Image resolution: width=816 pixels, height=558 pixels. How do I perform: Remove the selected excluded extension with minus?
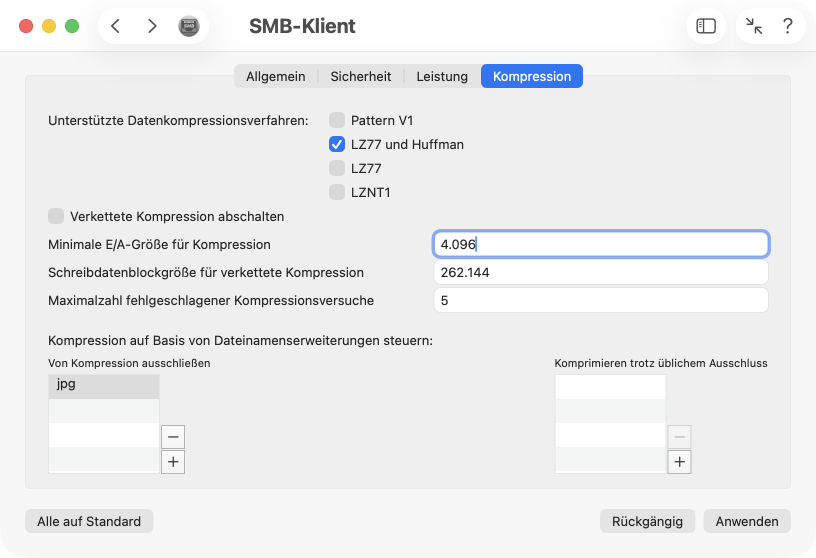click(173, 437)
